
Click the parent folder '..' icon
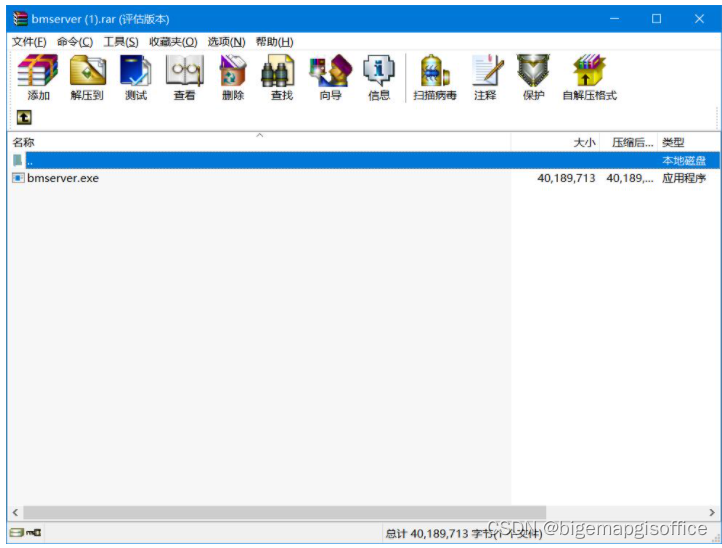17,160
